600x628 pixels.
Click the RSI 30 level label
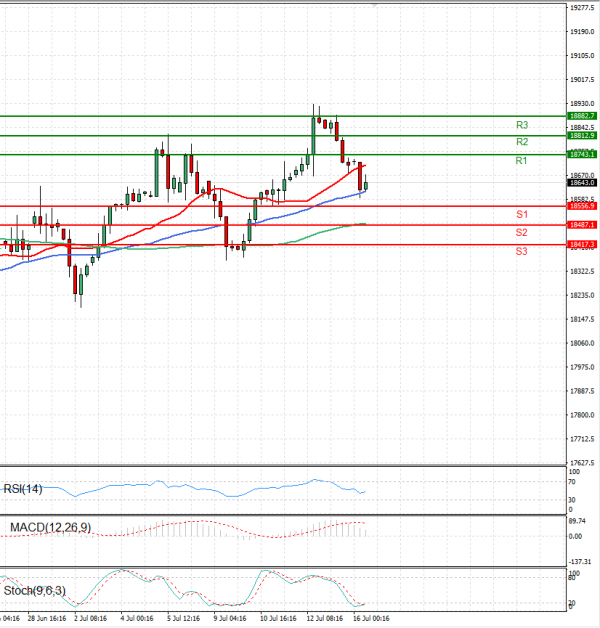tap(572, 500)
